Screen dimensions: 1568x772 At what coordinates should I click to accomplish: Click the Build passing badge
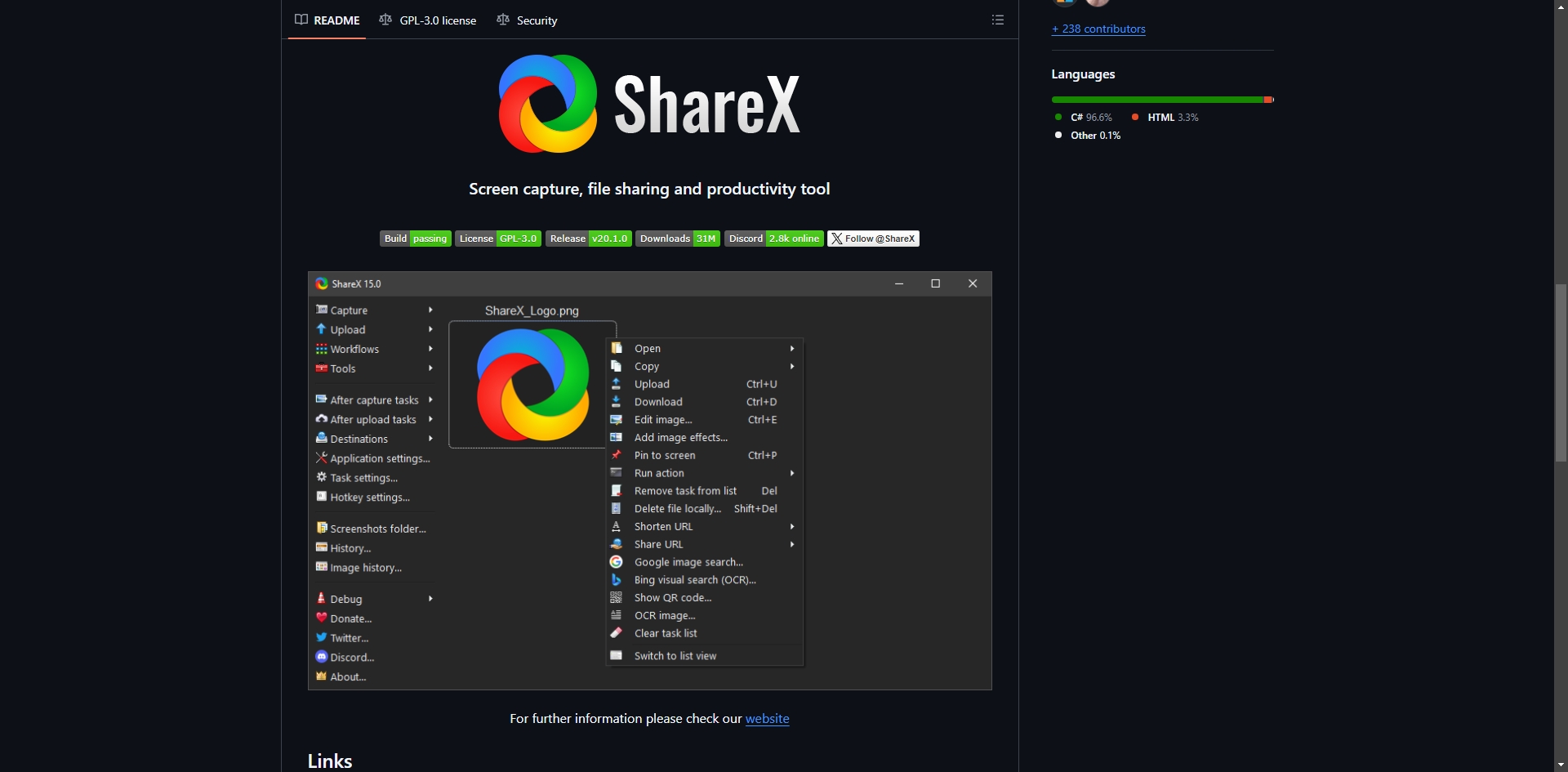(416, 239)
